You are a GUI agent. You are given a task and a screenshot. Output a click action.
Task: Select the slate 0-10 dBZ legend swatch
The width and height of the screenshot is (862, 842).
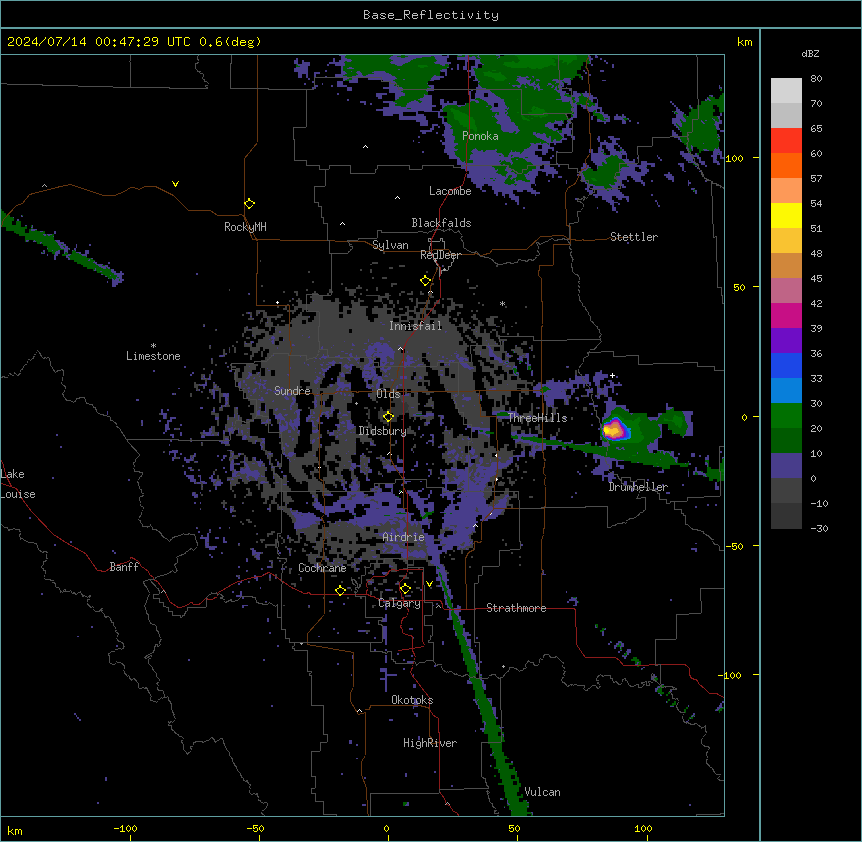(x=786, y=466)
